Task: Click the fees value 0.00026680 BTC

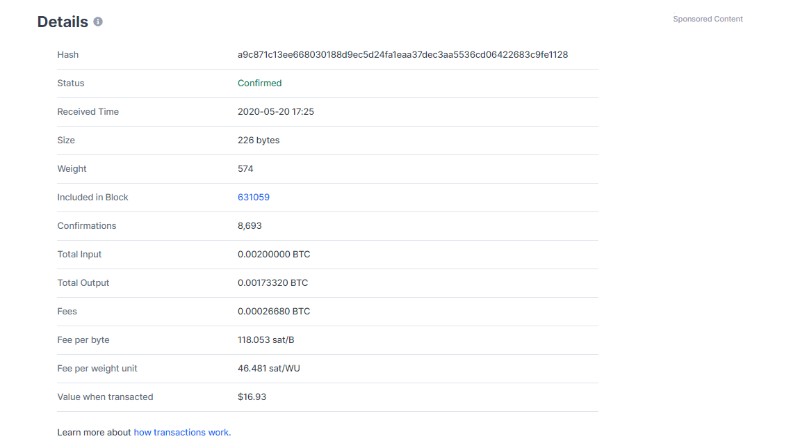Action: click(x=273, y=311)
